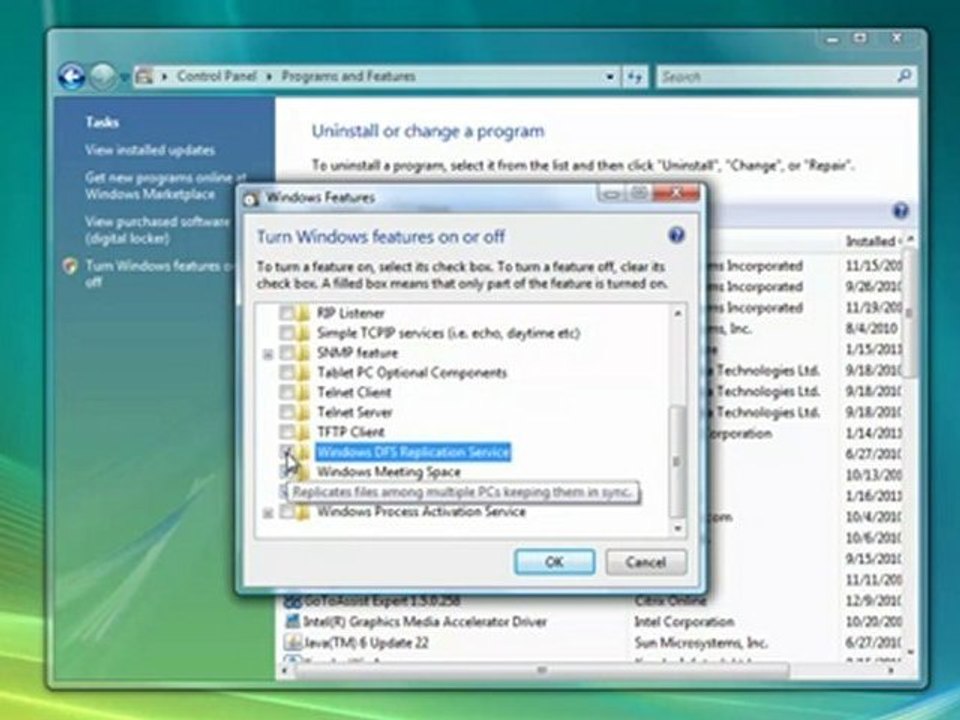Open the address bar history dropdown
The width and height of the screenshot is (960, 720).
(x=610, y=77)
